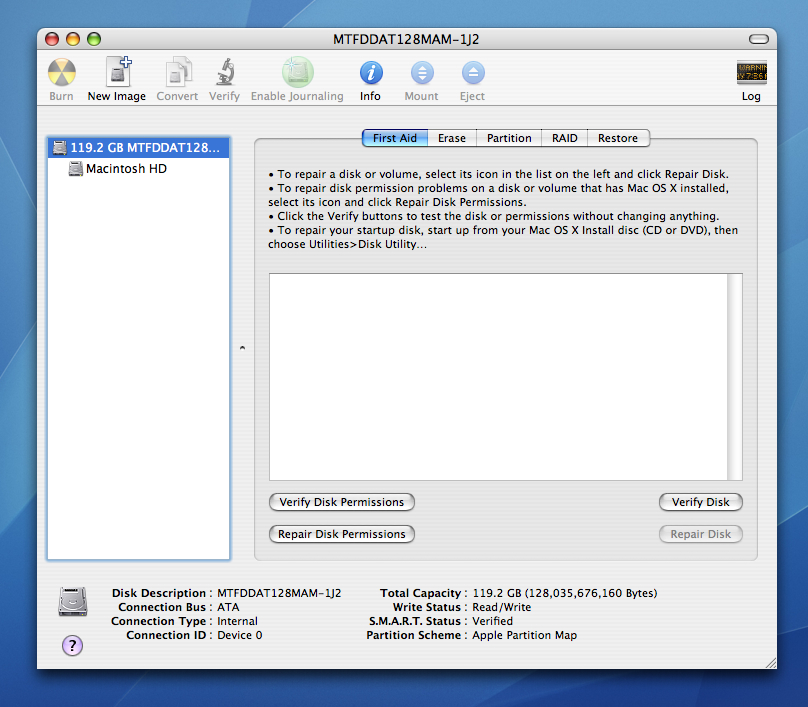808x707 pixels.
Task: Click the Connection ID Device 0 value
Action: click(240, 635)
